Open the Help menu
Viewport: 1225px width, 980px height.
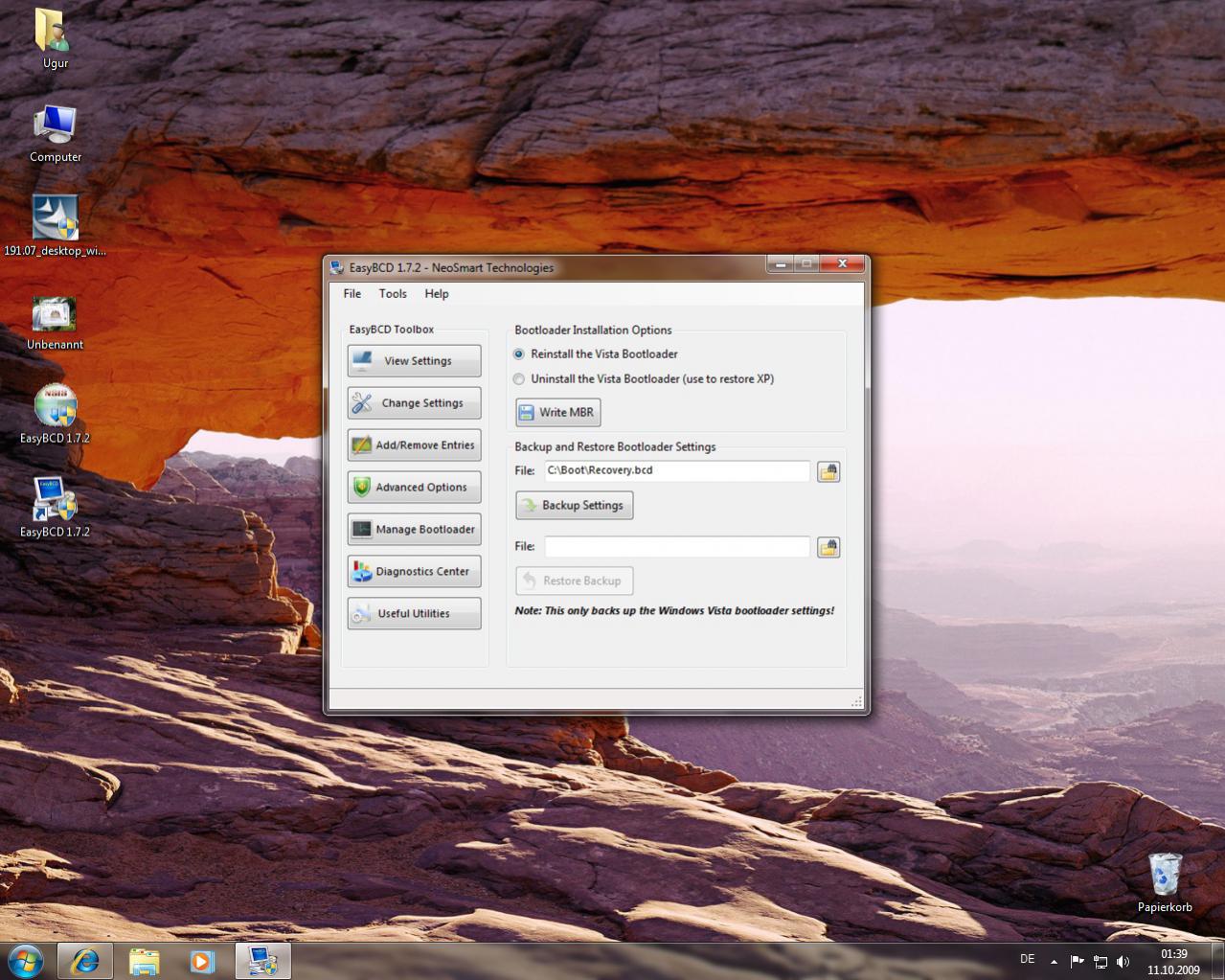point(437,294)
